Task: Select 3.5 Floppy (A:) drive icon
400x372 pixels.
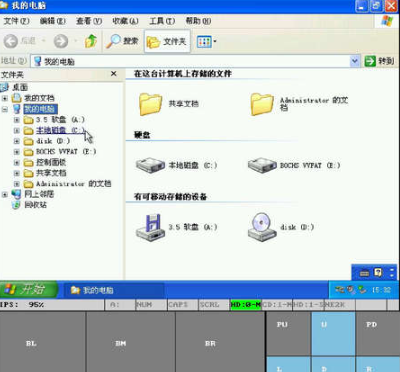Action: 150,227
